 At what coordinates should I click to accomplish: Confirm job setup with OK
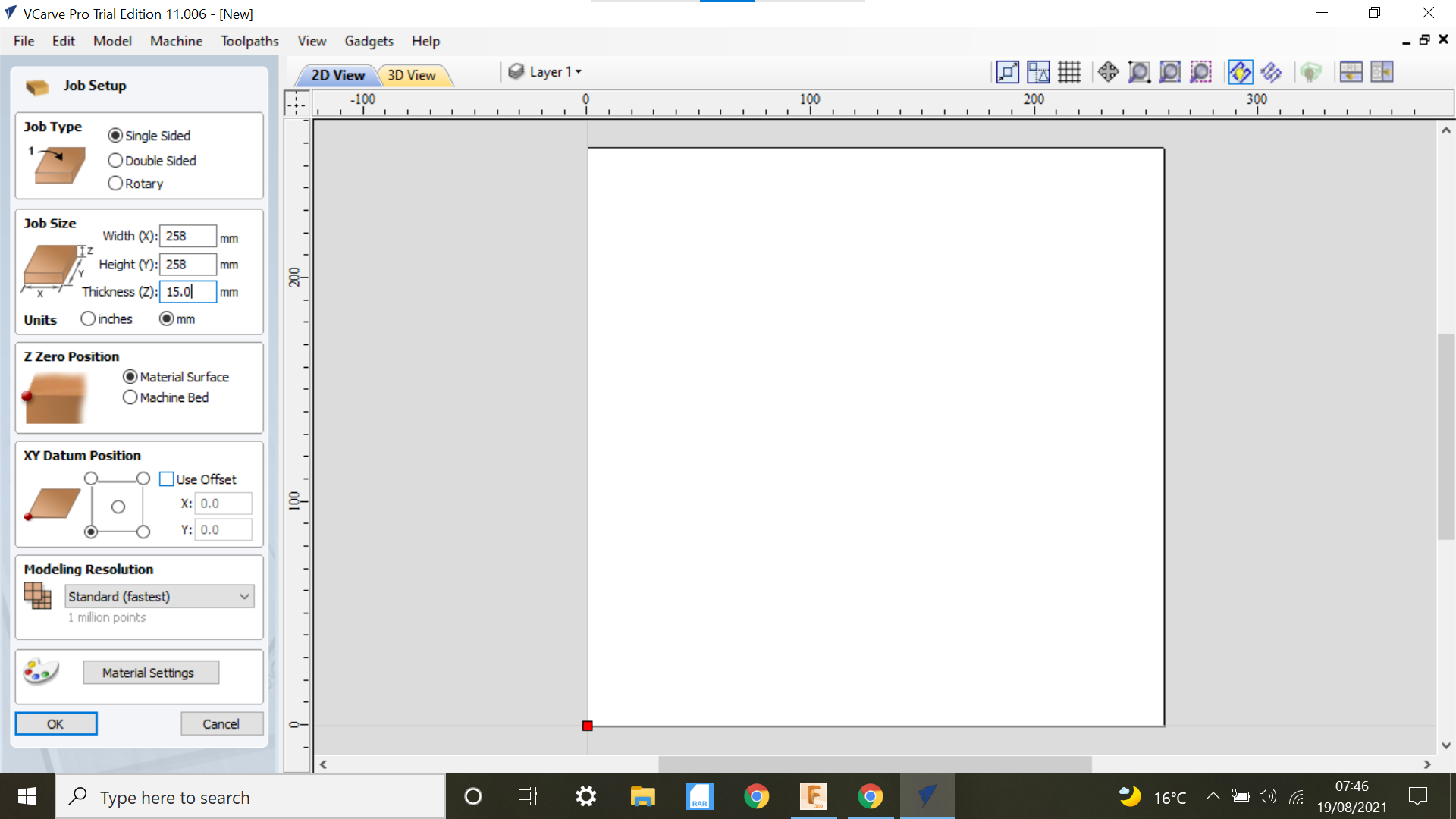coord(55,723)
